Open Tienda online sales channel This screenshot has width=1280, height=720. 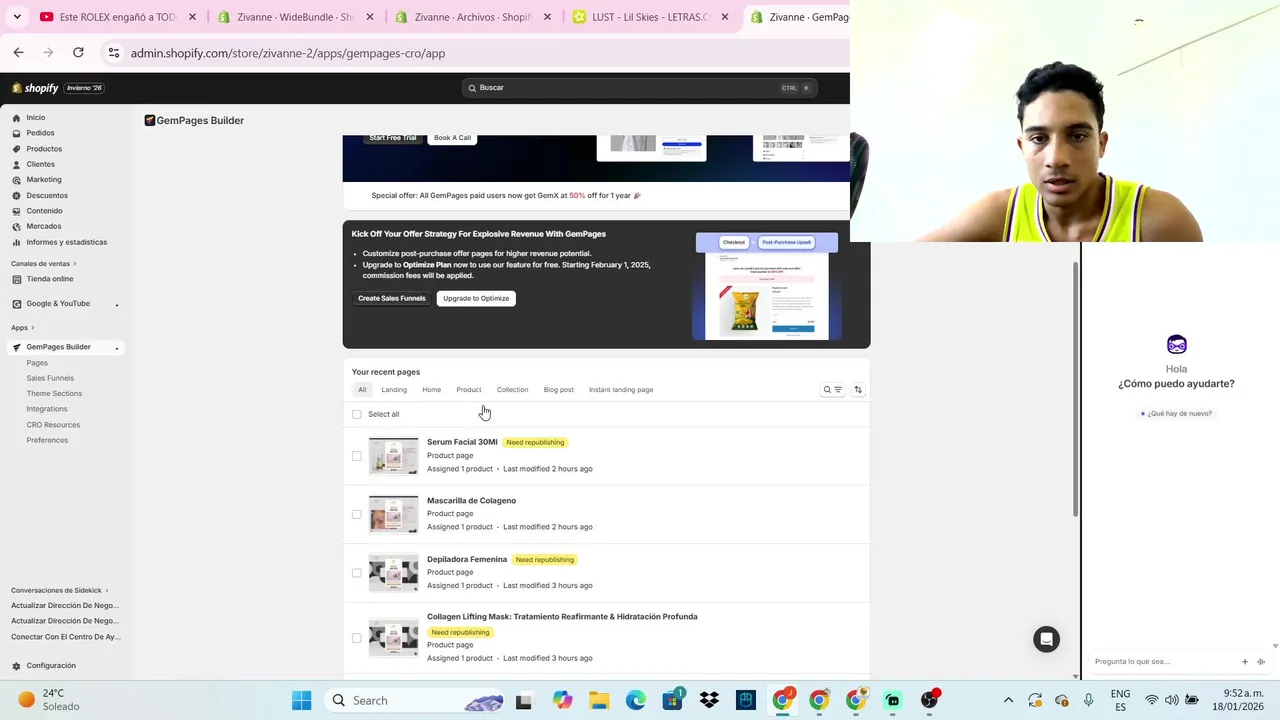click(50, 279)
